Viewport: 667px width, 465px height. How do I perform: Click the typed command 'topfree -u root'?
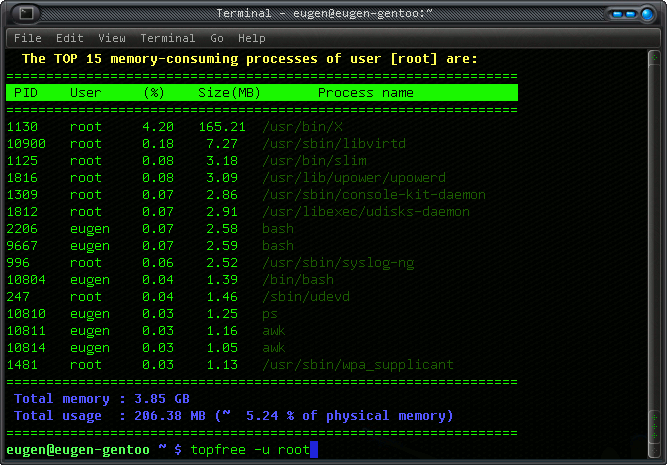point(250,450)
